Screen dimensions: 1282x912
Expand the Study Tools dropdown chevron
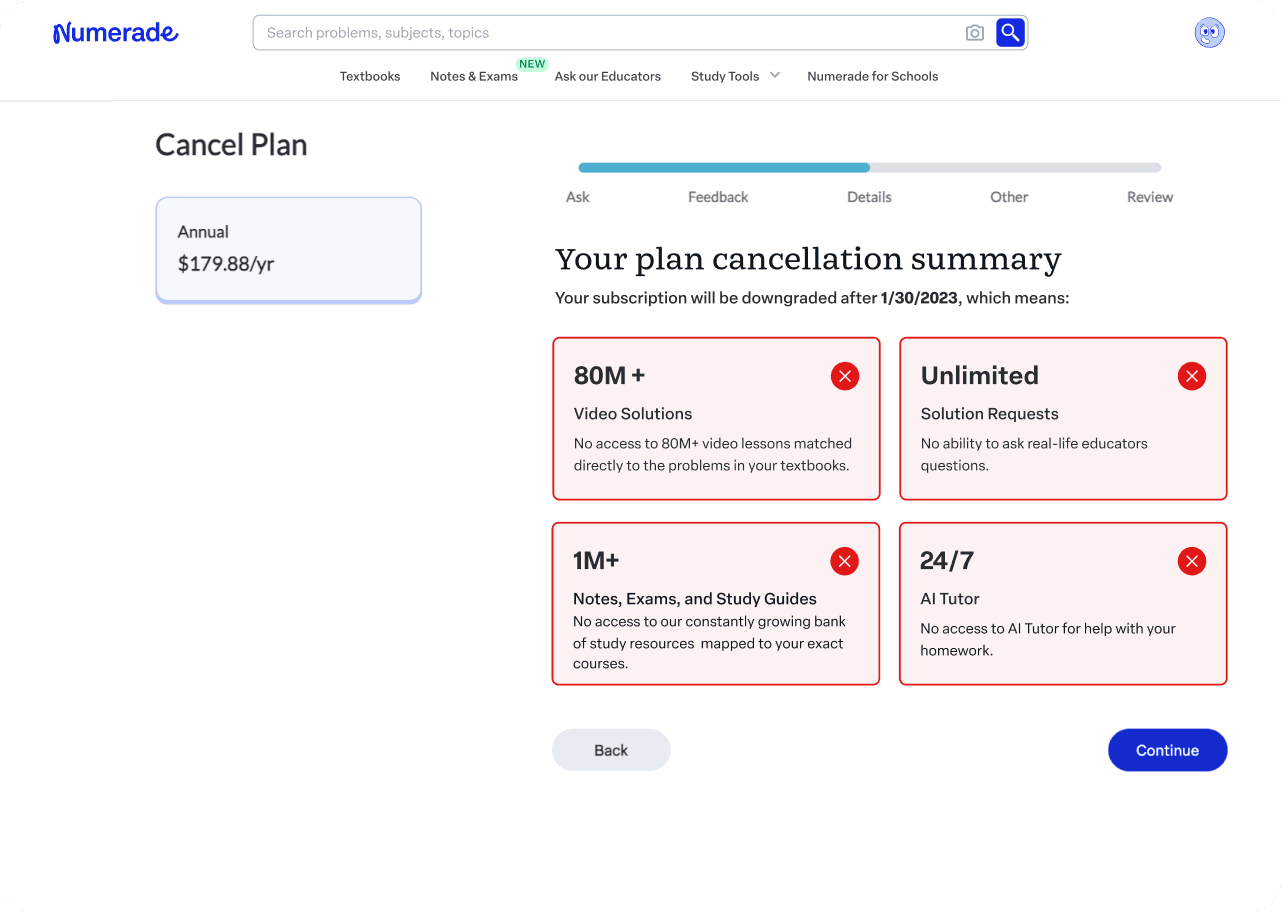click(775, 76)
